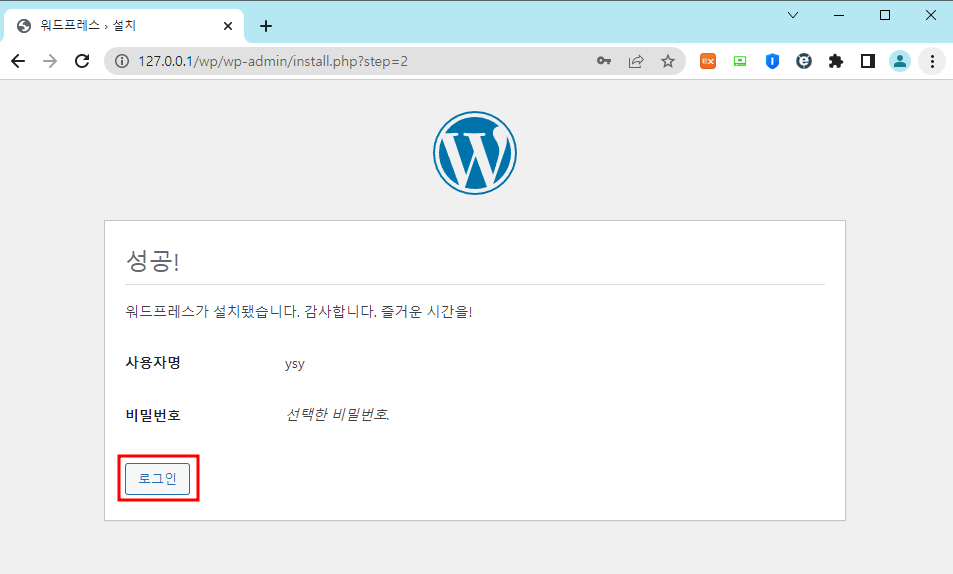953x574 pixels.
Task: Click the WordPress logo
Action: (475, 153)
